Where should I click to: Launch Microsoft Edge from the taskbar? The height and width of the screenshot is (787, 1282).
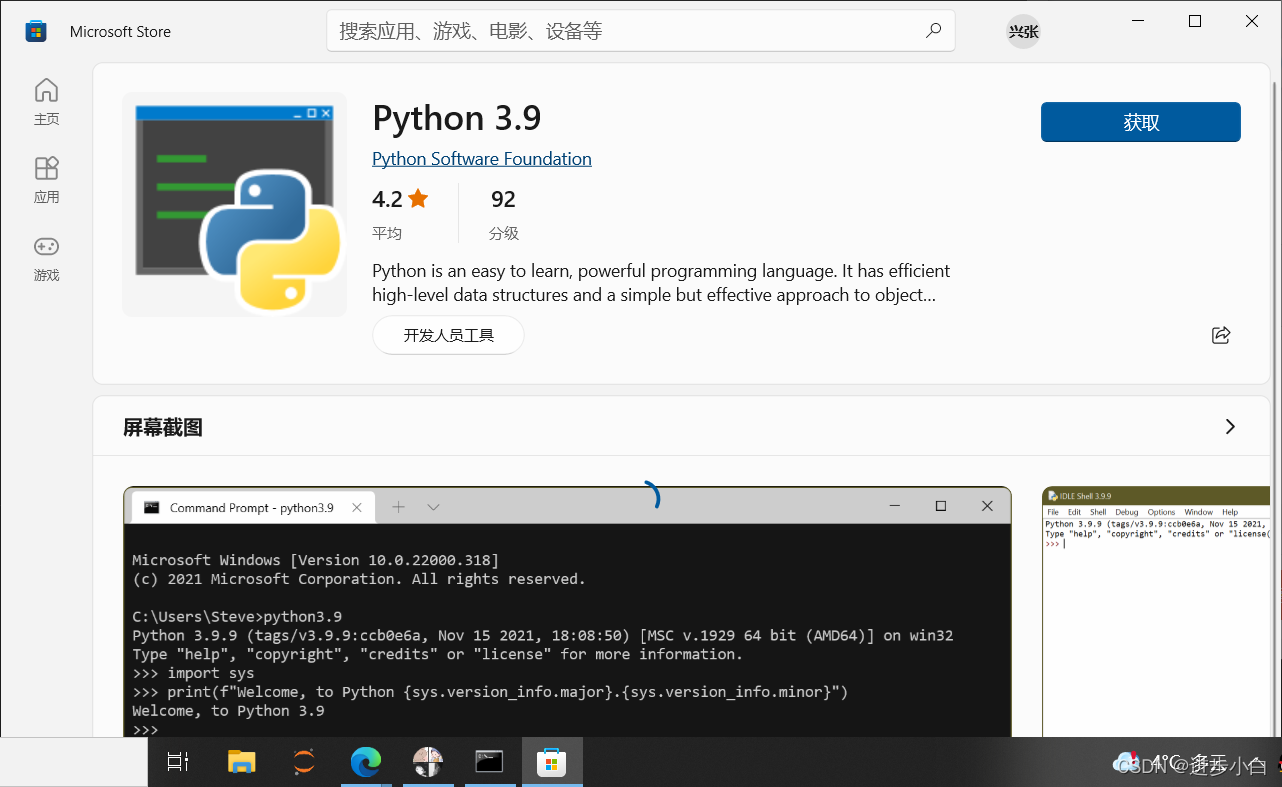pyautogui.click(x=366, y=762)
